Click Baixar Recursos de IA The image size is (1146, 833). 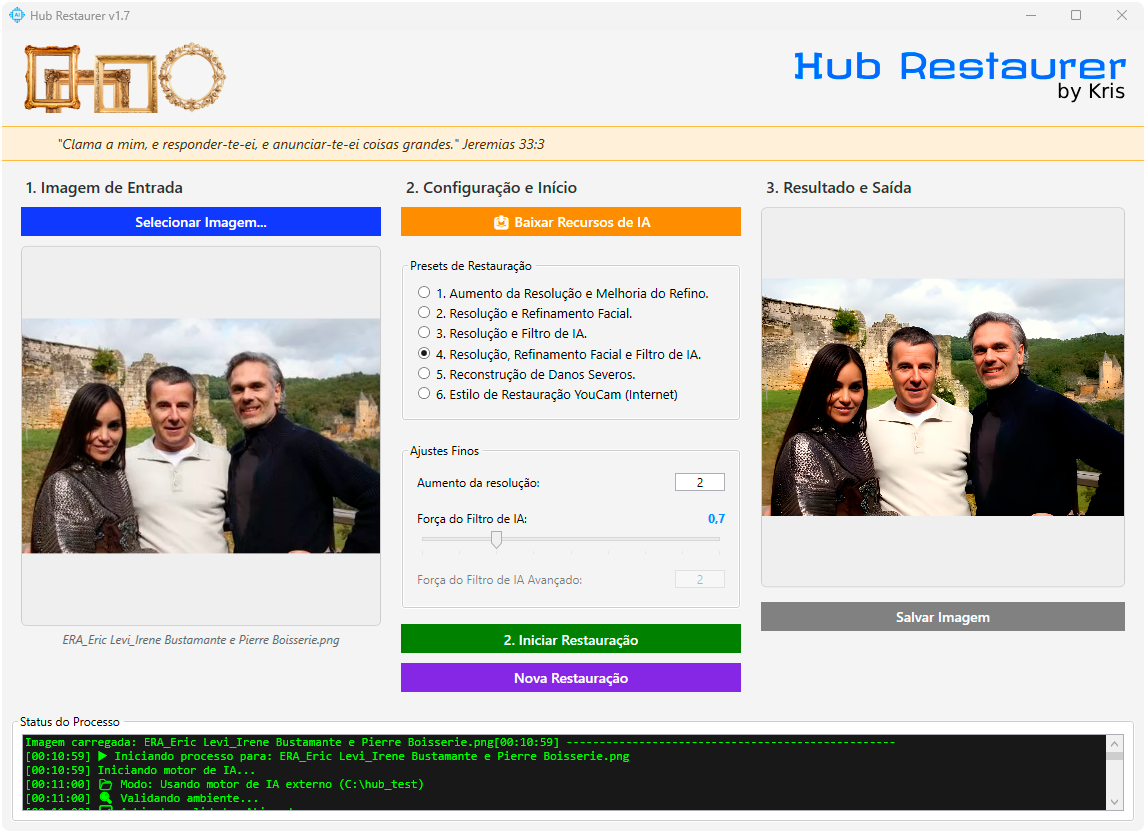(x=570, y=221)
